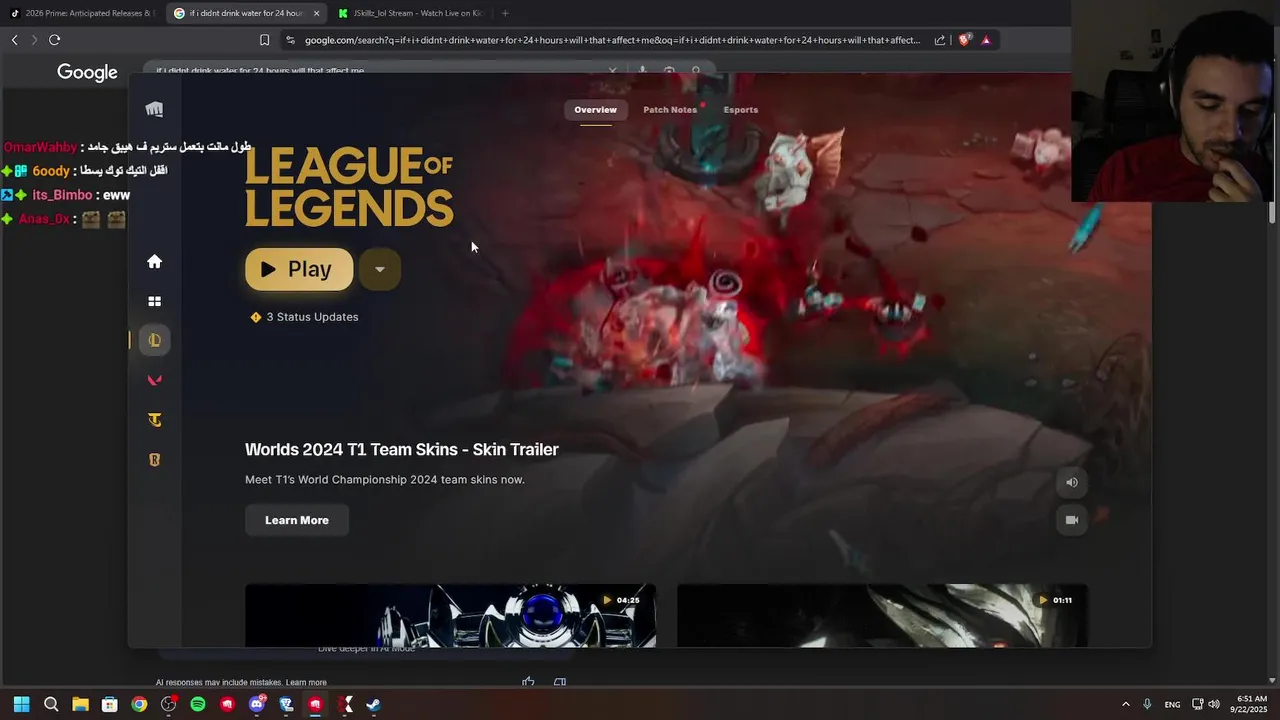Open Chrome from taskbar
The image size is (1280, 720).
[x=139, y=704]
